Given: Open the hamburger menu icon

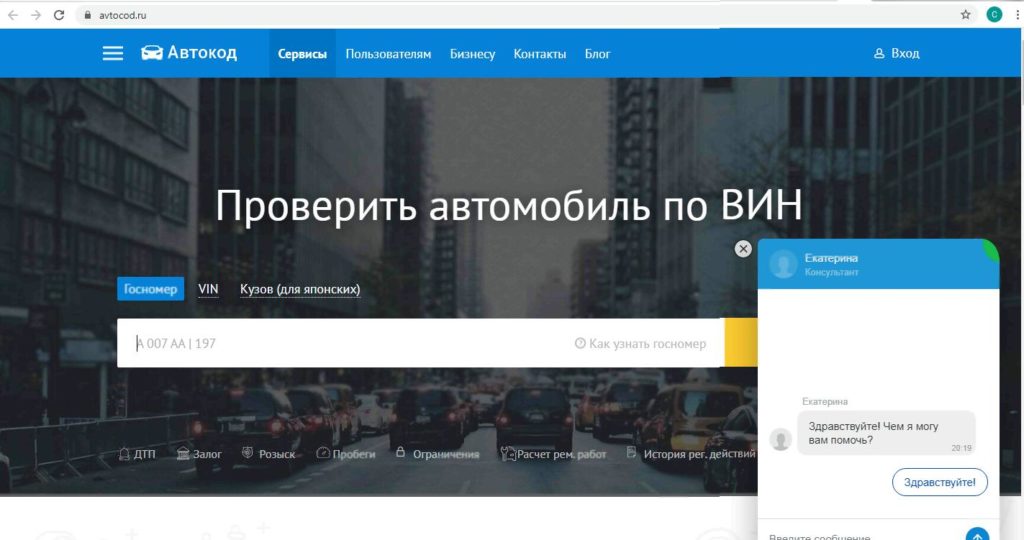Looking at the screenshot, I should pyautogui.click(x=113, y=54).
